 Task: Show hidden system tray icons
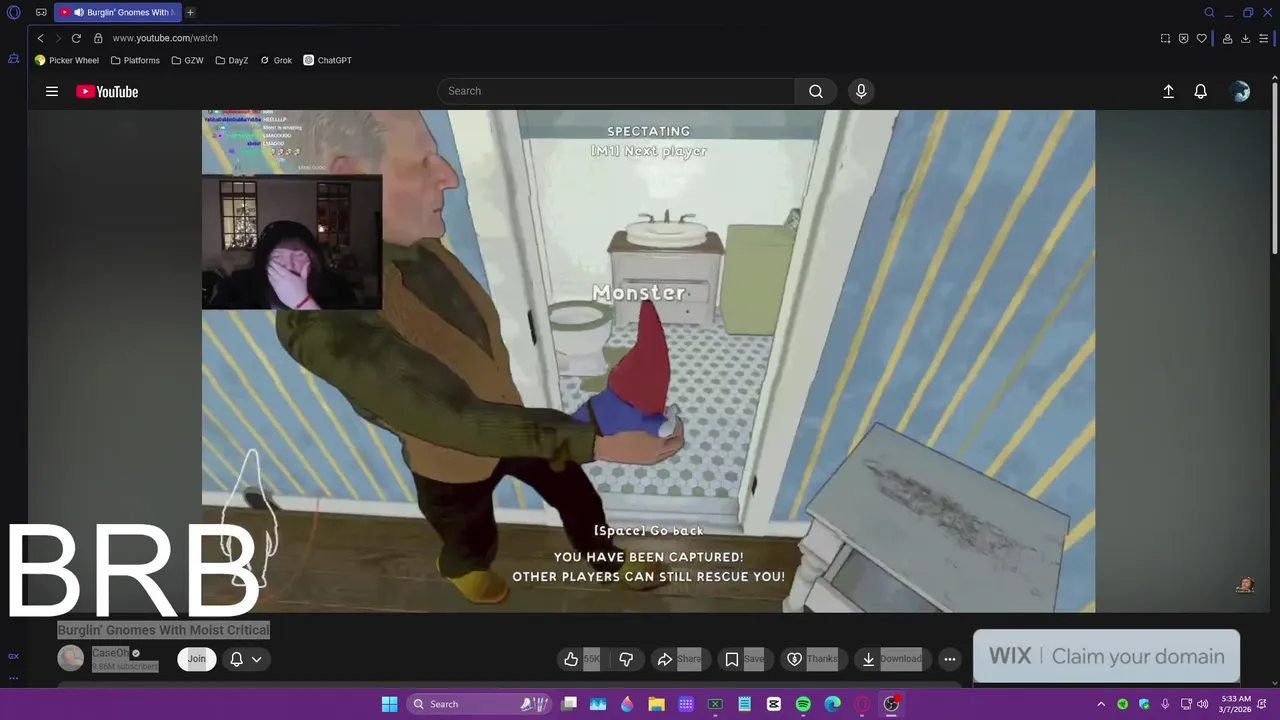pyautogui.click(x=1101, y=704)
